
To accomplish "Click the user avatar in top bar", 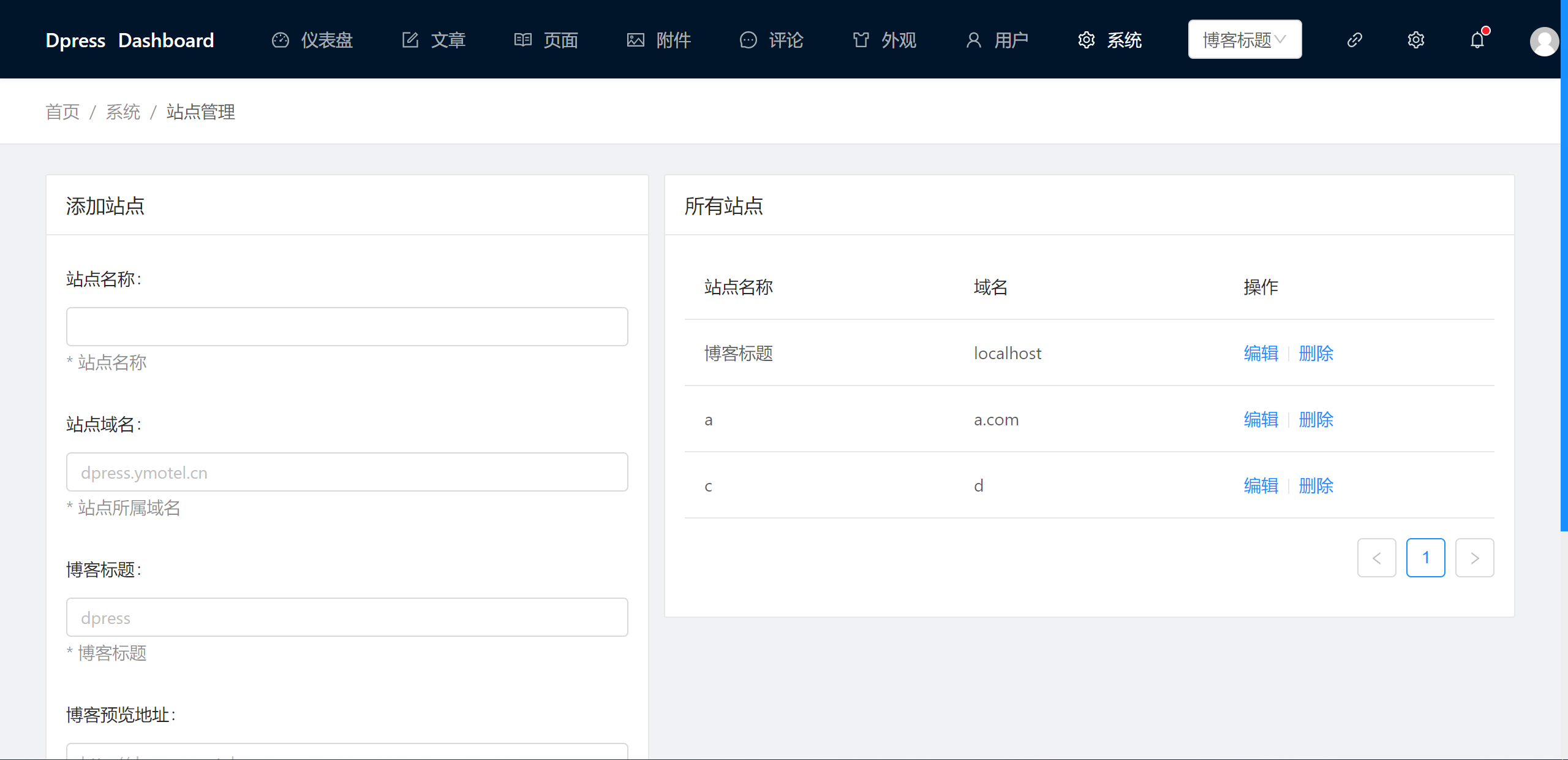I will [x=1544, y=41].
